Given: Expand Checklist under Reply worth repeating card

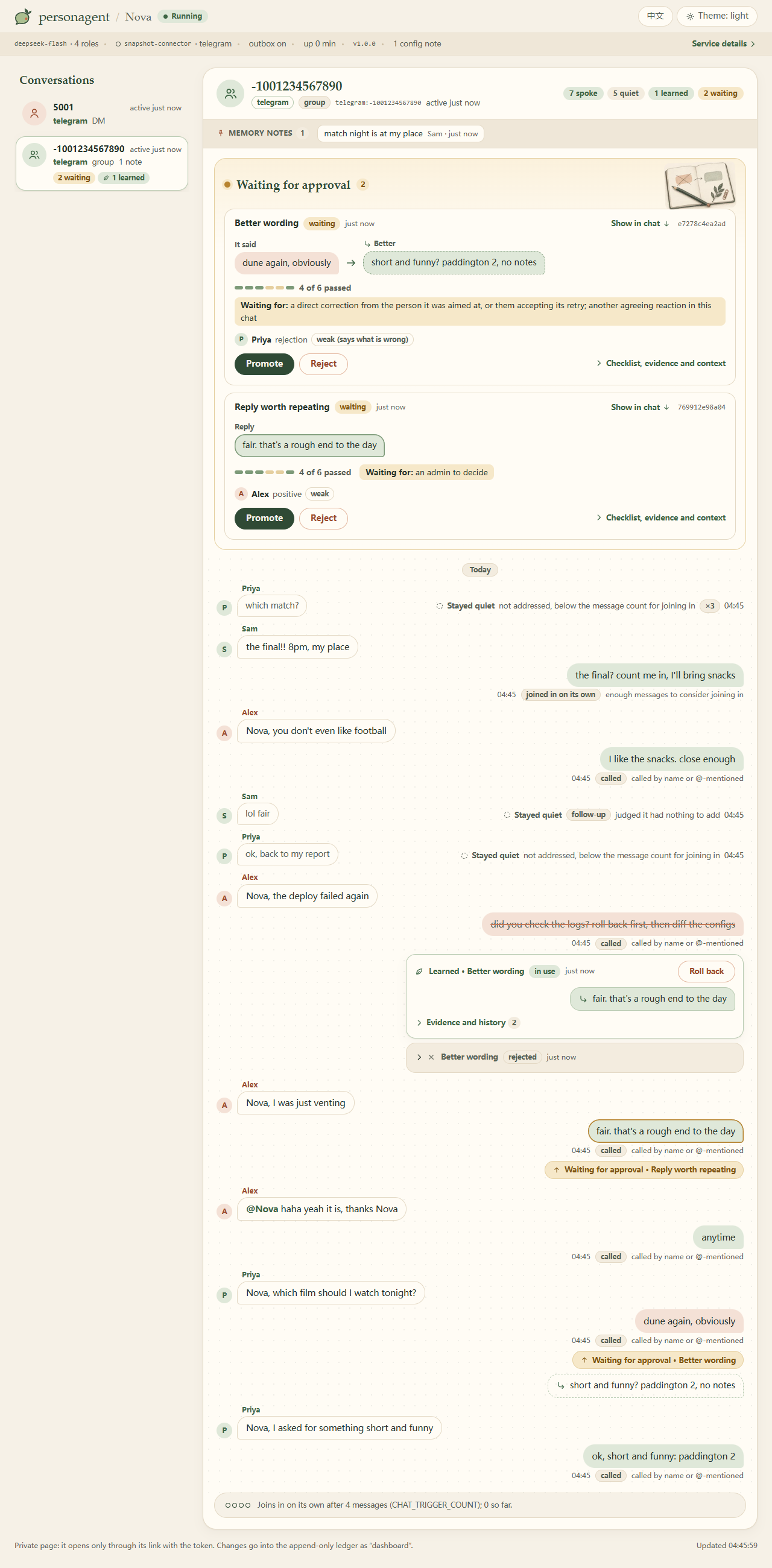Looking at the screenshot, I should click(661, 518).
